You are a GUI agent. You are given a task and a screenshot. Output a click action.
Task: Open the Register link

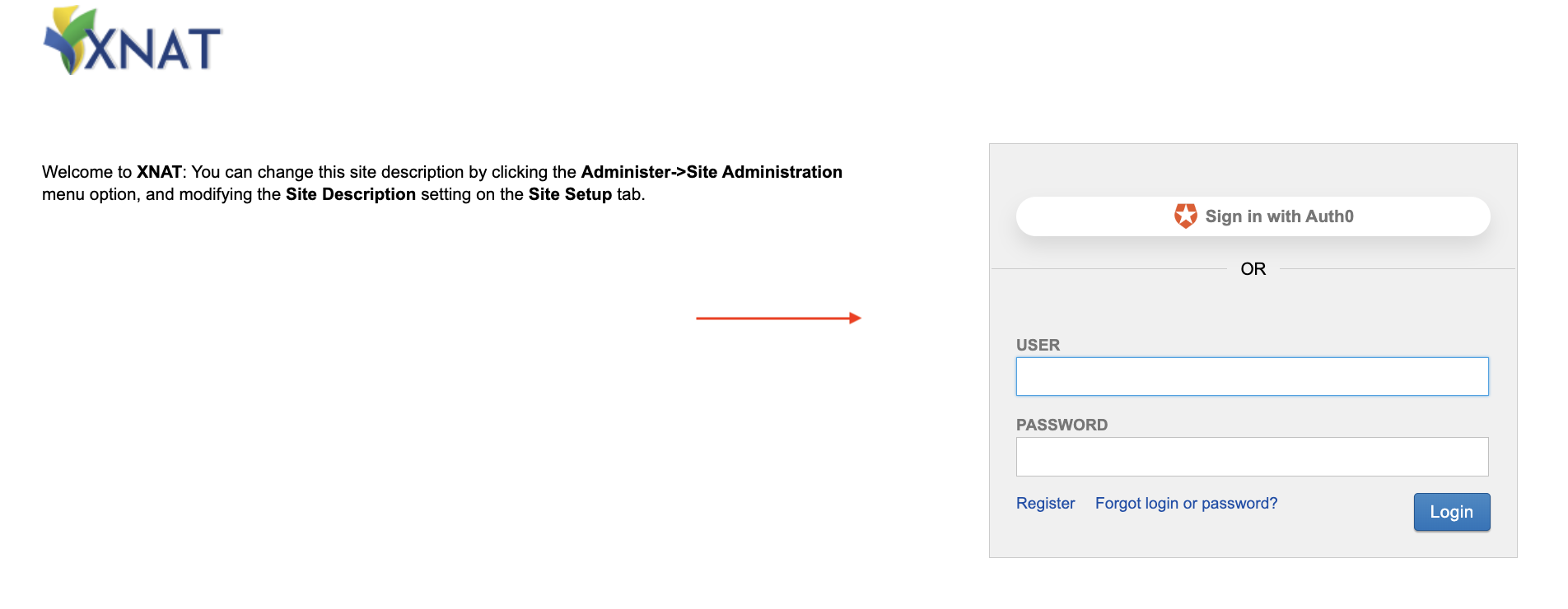click(x=1045, y=503)
